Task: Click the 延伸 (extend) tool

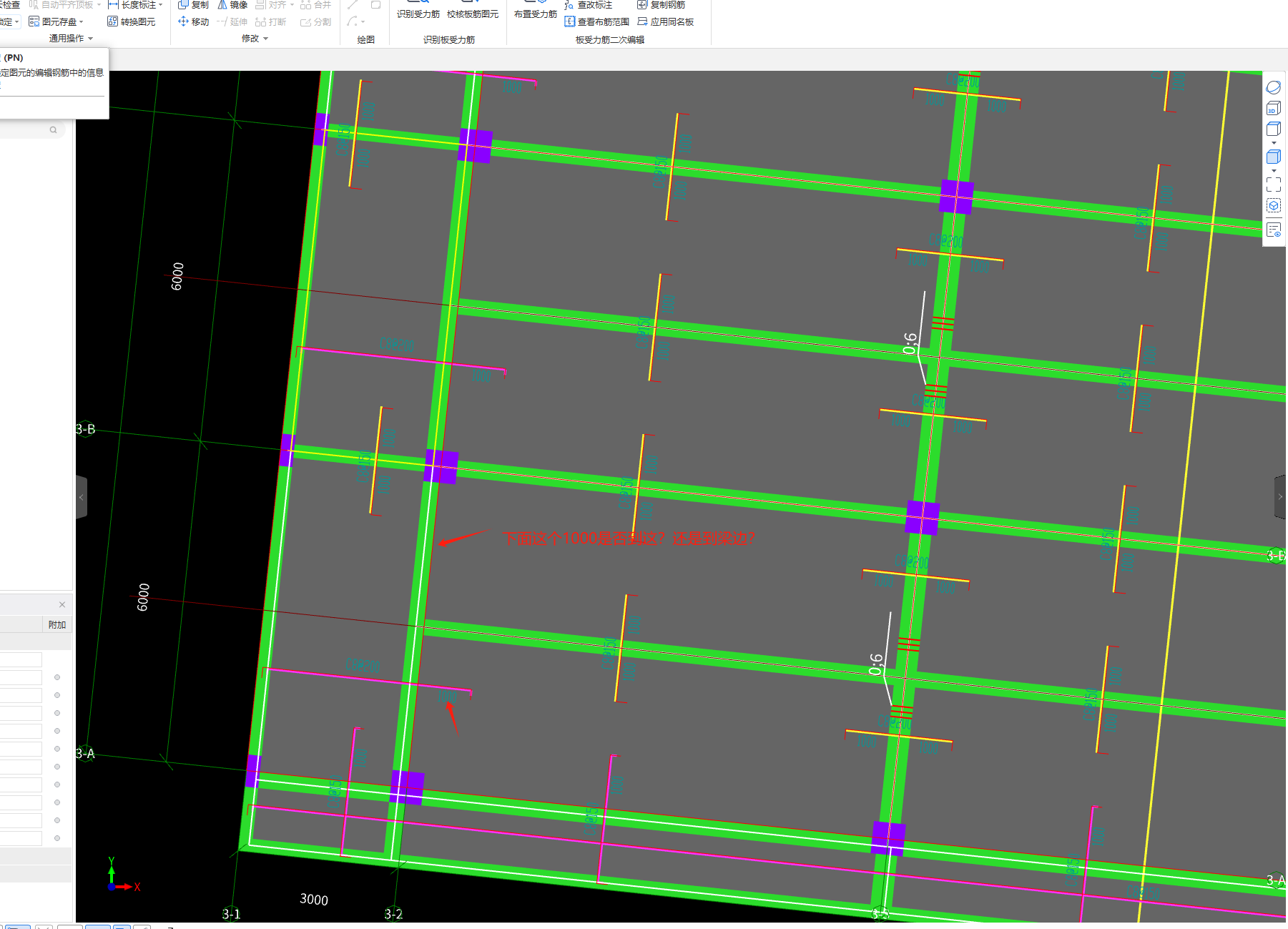Action: tap(232, 21)
